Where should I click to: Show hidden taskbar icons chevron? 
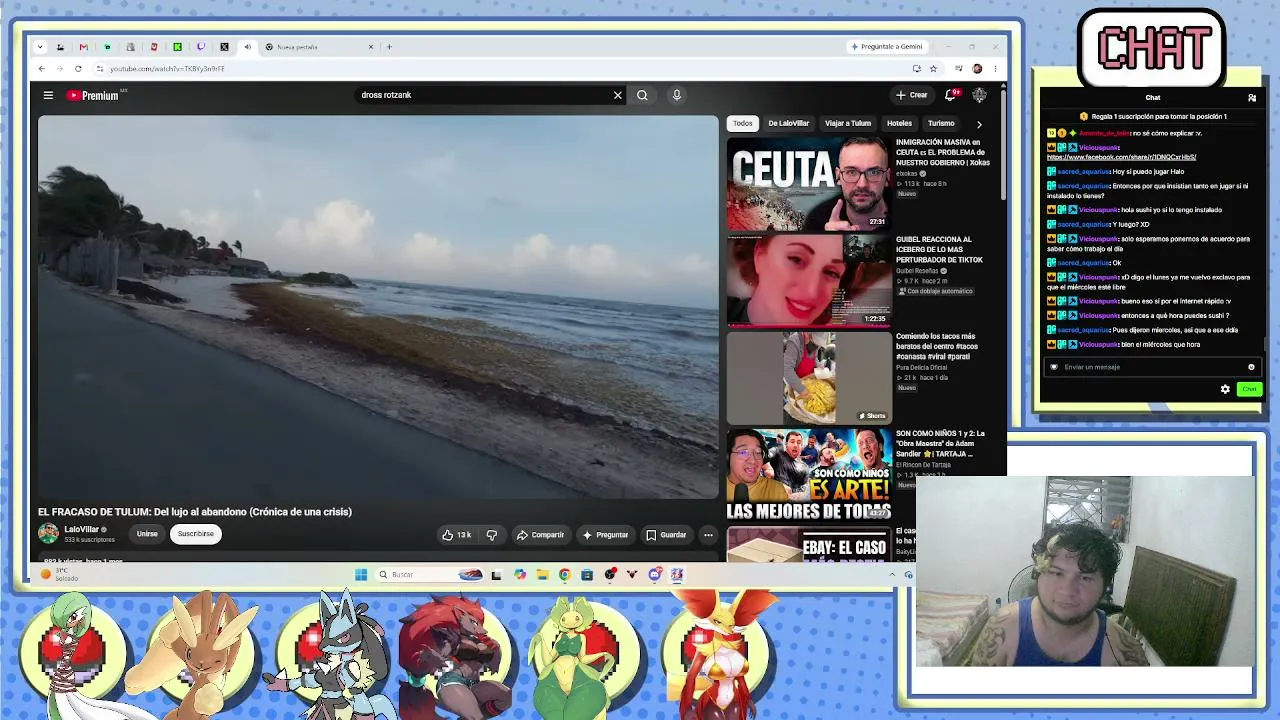pos(892,574)
